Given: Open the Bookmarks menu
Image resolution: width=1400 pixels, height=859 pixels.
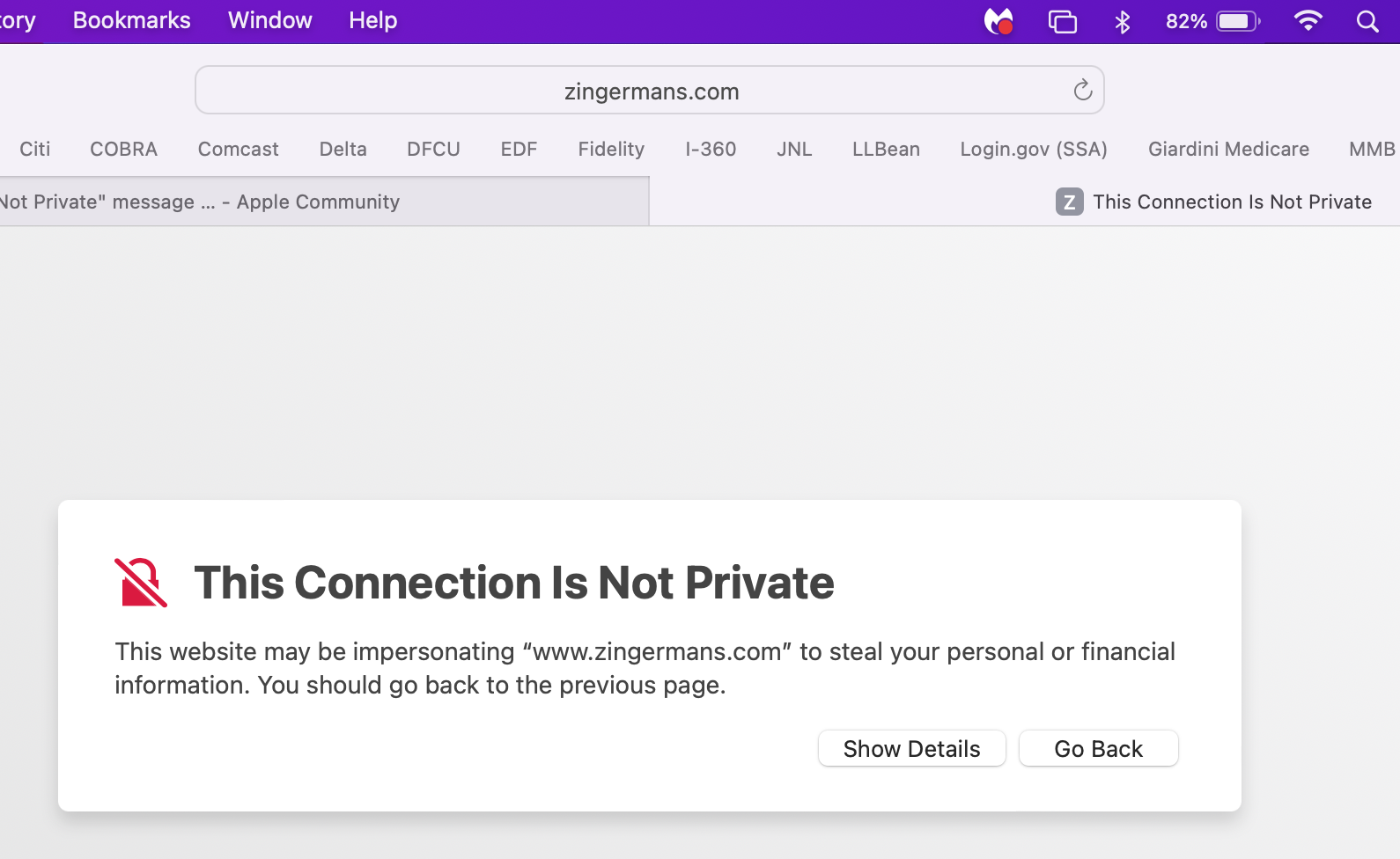Looking at the screenshot, I should 131,20.
